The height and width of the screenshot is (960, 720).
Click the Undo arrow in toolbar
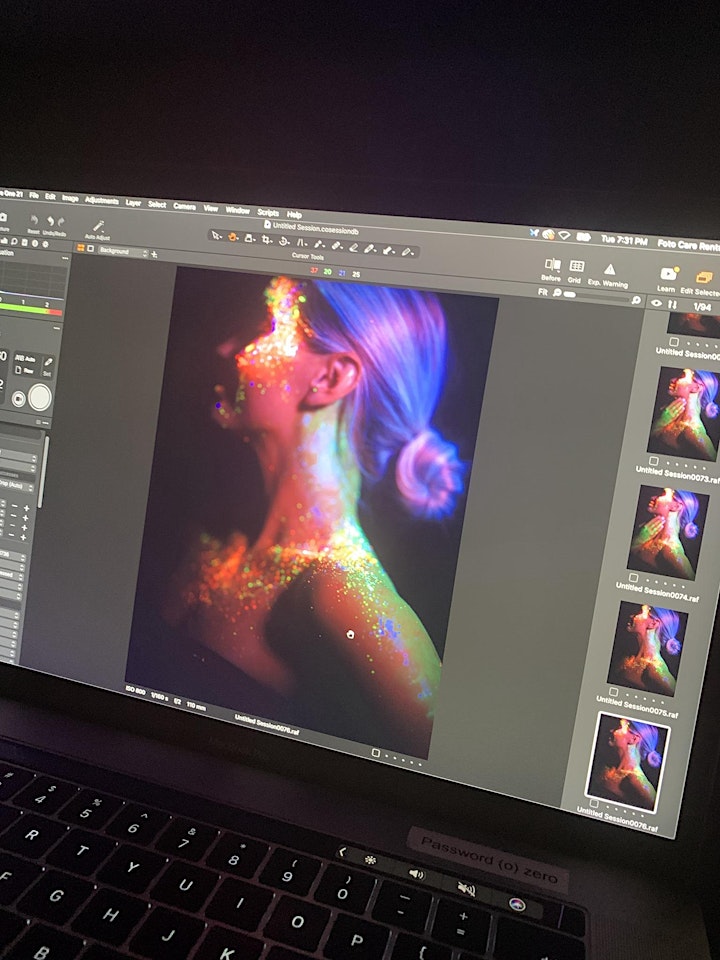pyautogui.click(x=51, y=222)
